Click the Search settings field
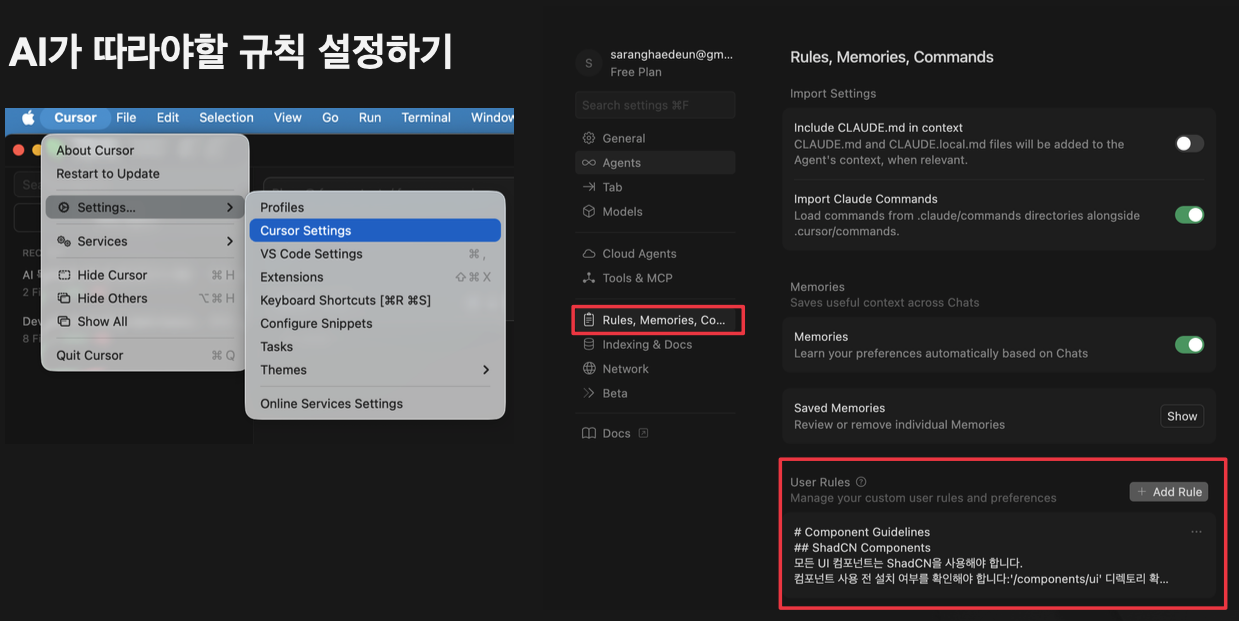Viewport: 1239px width, 621px height. pos(654,105)
